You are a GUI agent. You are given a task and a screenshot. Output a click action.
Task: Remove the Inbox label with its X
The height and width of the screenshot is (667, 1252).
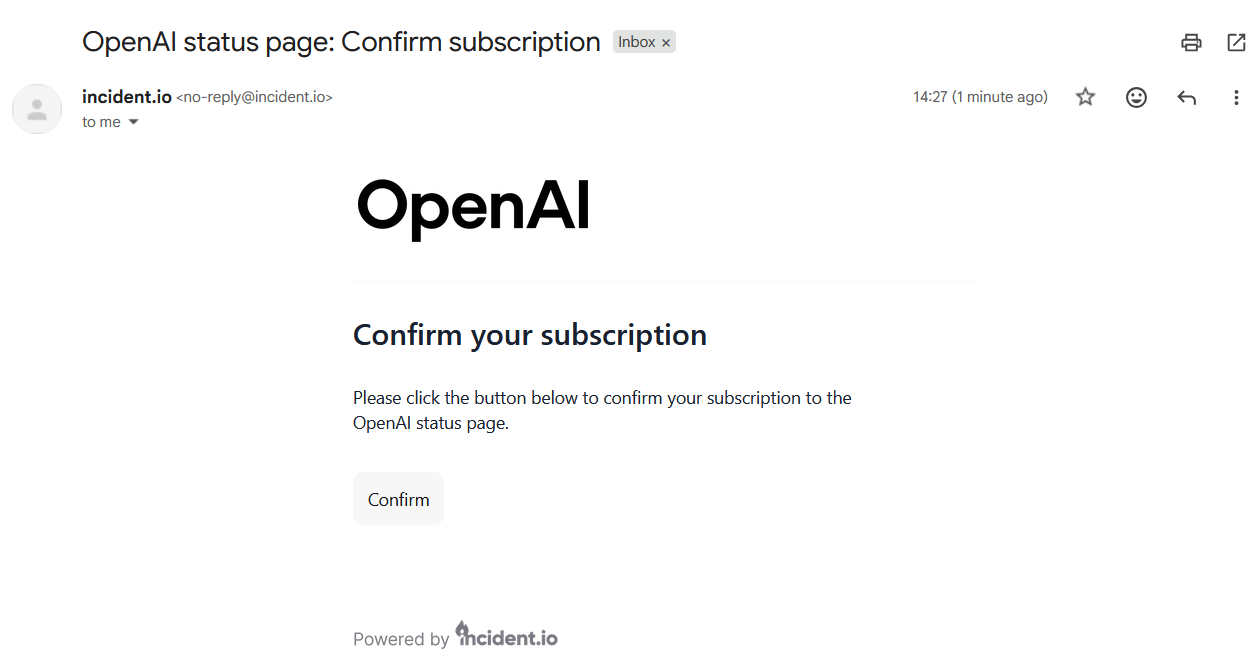coord(666,43)
